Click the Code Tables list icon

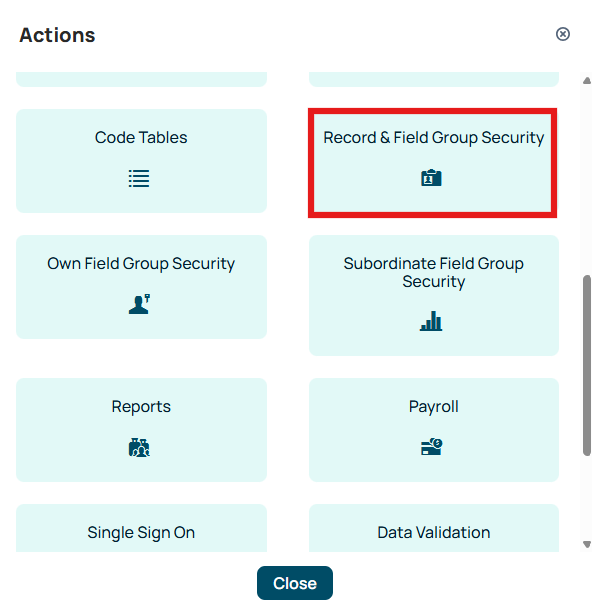click(139, 179)
